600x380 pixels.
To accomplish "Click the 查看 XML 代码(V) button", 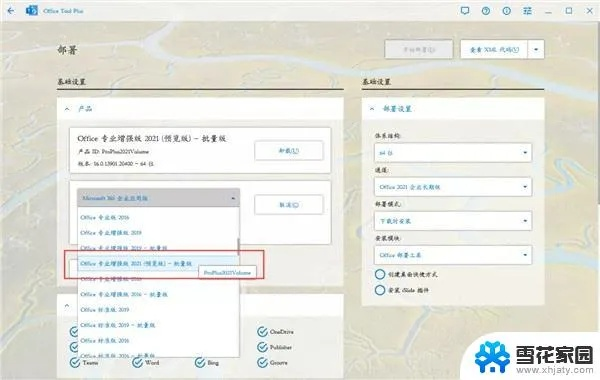I will [x=494, y=49].
